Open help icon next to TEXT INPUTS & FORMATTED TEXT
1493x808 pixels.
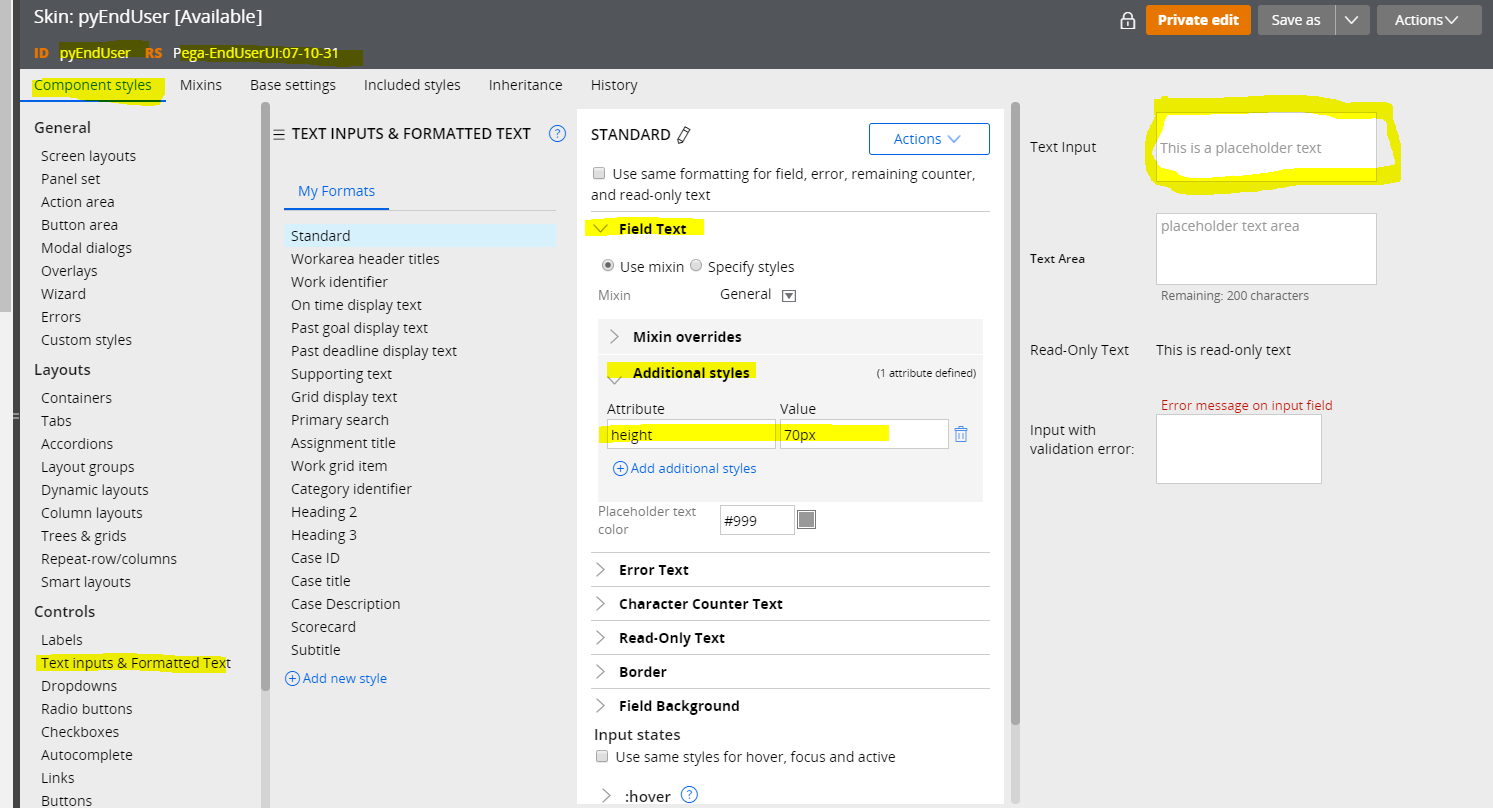557,133
